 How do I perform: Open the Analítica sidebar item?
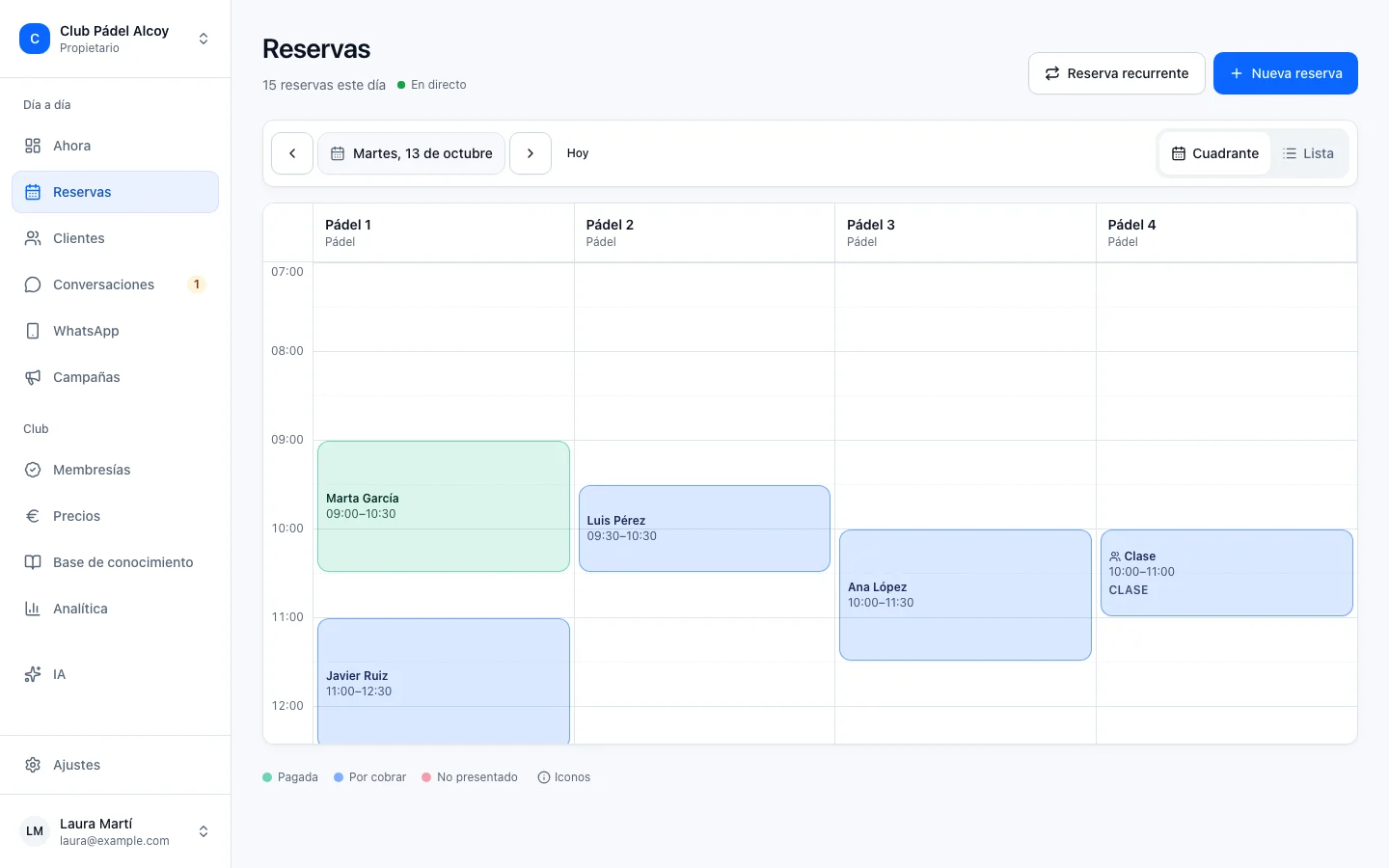pos(115,609)
